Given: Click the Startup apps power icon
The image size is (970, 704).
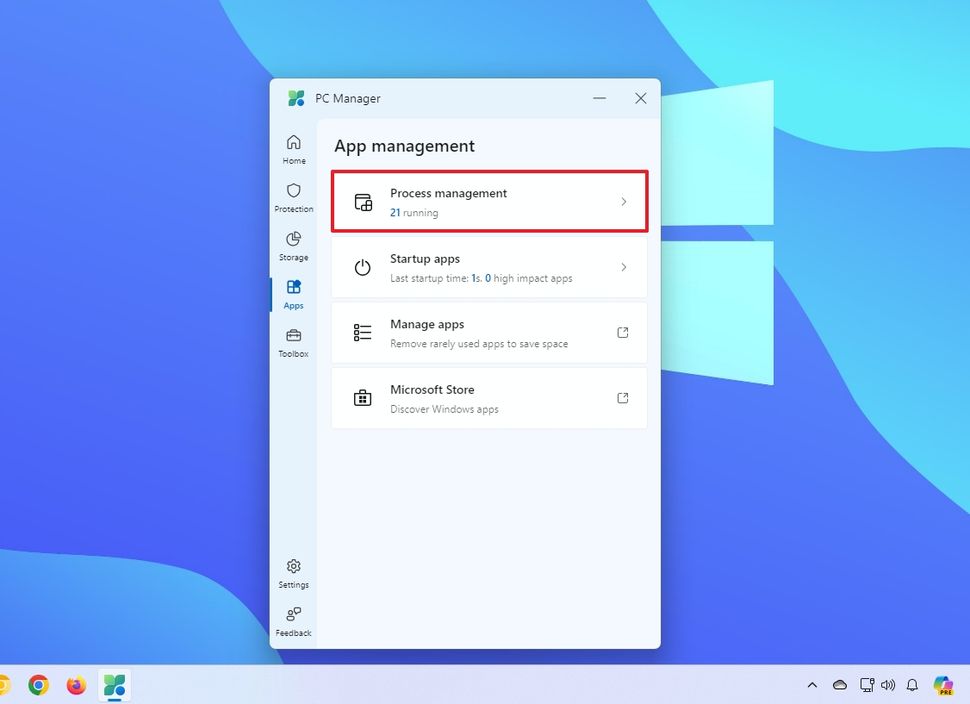Looking at the screenshot, I should coord(362,267).
